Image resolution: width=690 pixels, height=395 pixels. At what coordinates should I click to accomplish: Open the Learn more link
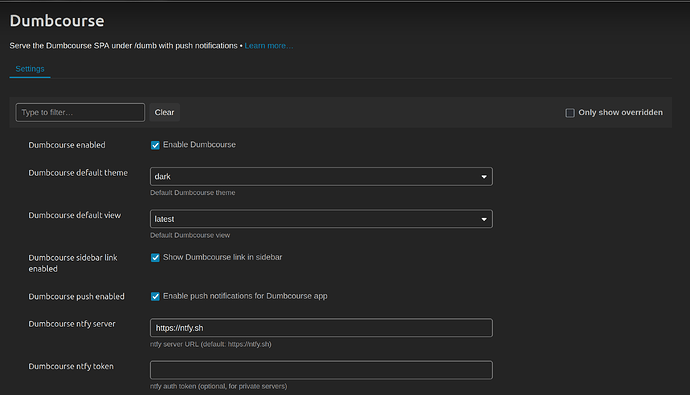pyautogui.click(x=269, y=46)
